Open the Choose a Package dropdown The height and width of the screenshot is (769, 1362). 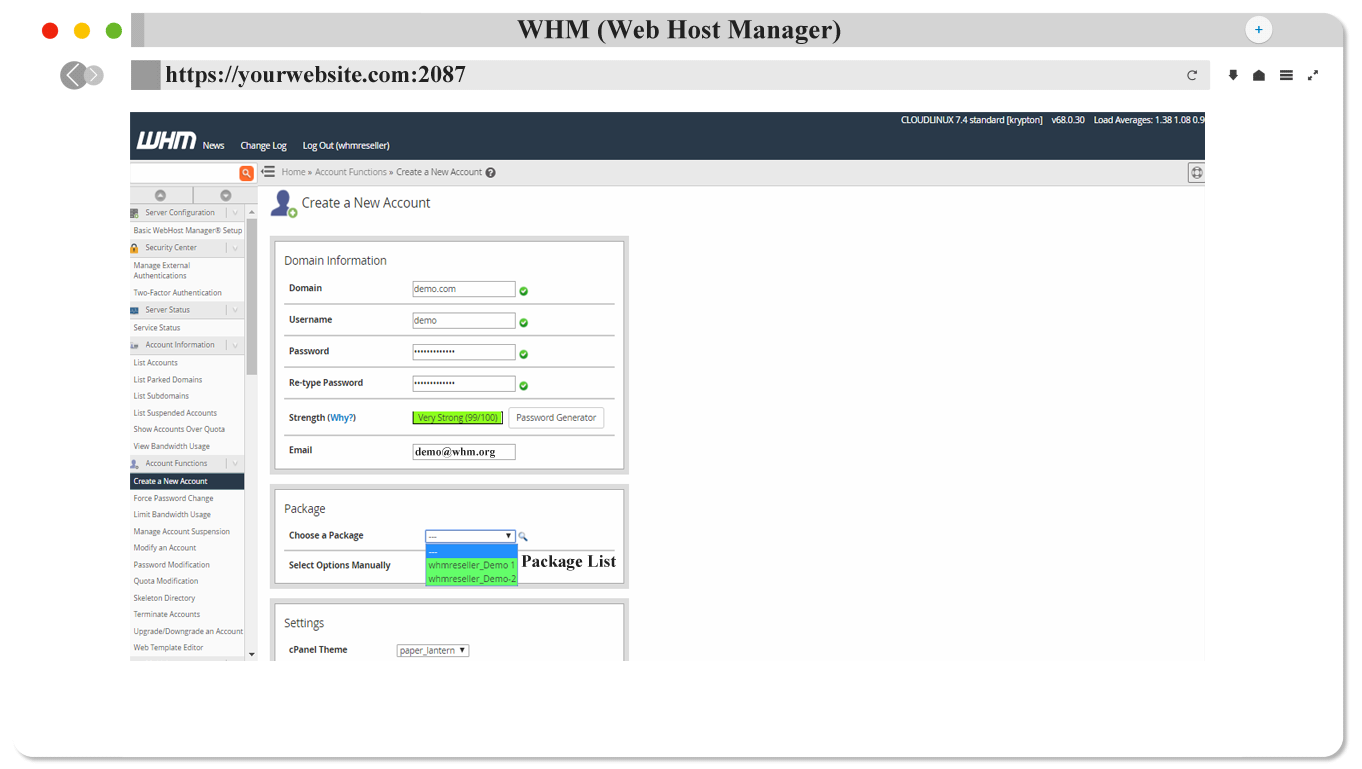click(470, 536)
